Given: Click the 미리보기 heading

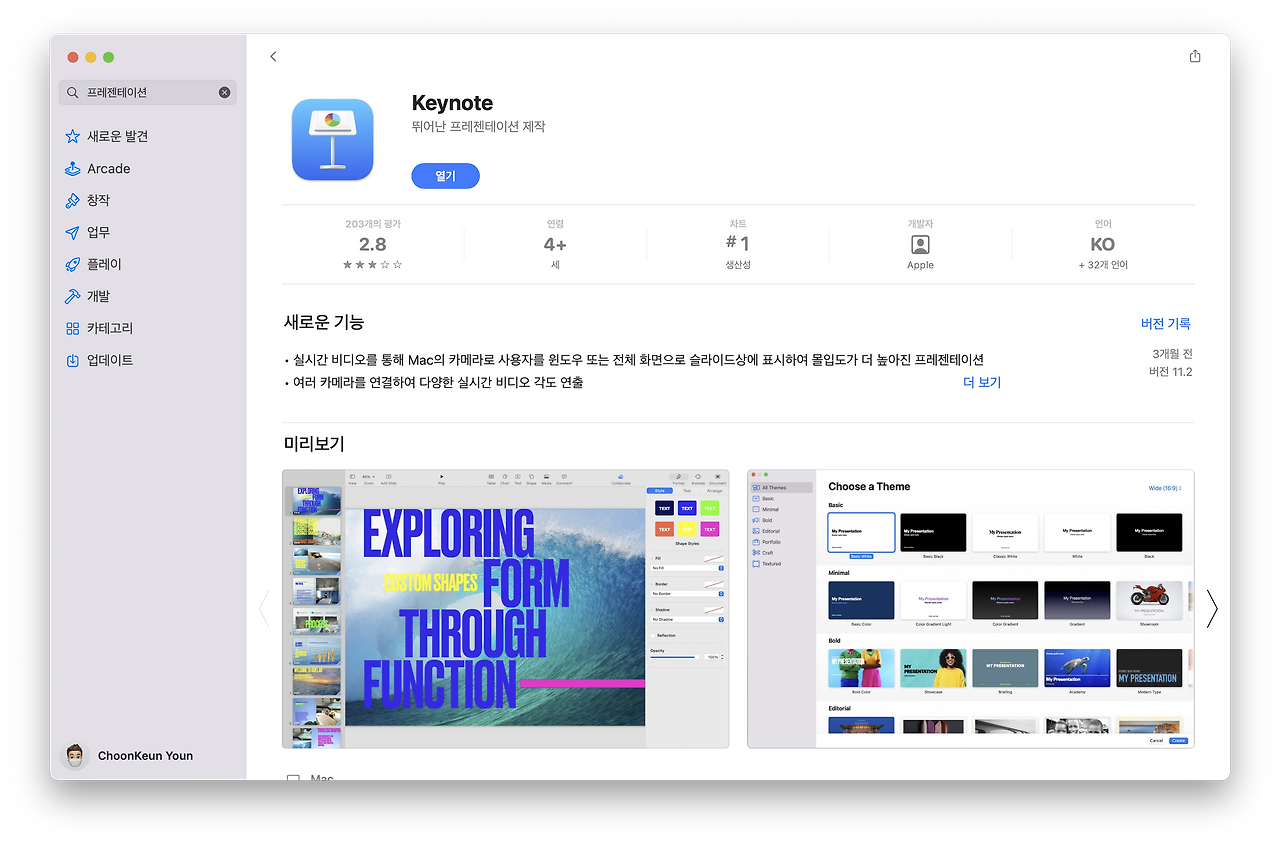Looking at the screenshot, I should [314, 444].
